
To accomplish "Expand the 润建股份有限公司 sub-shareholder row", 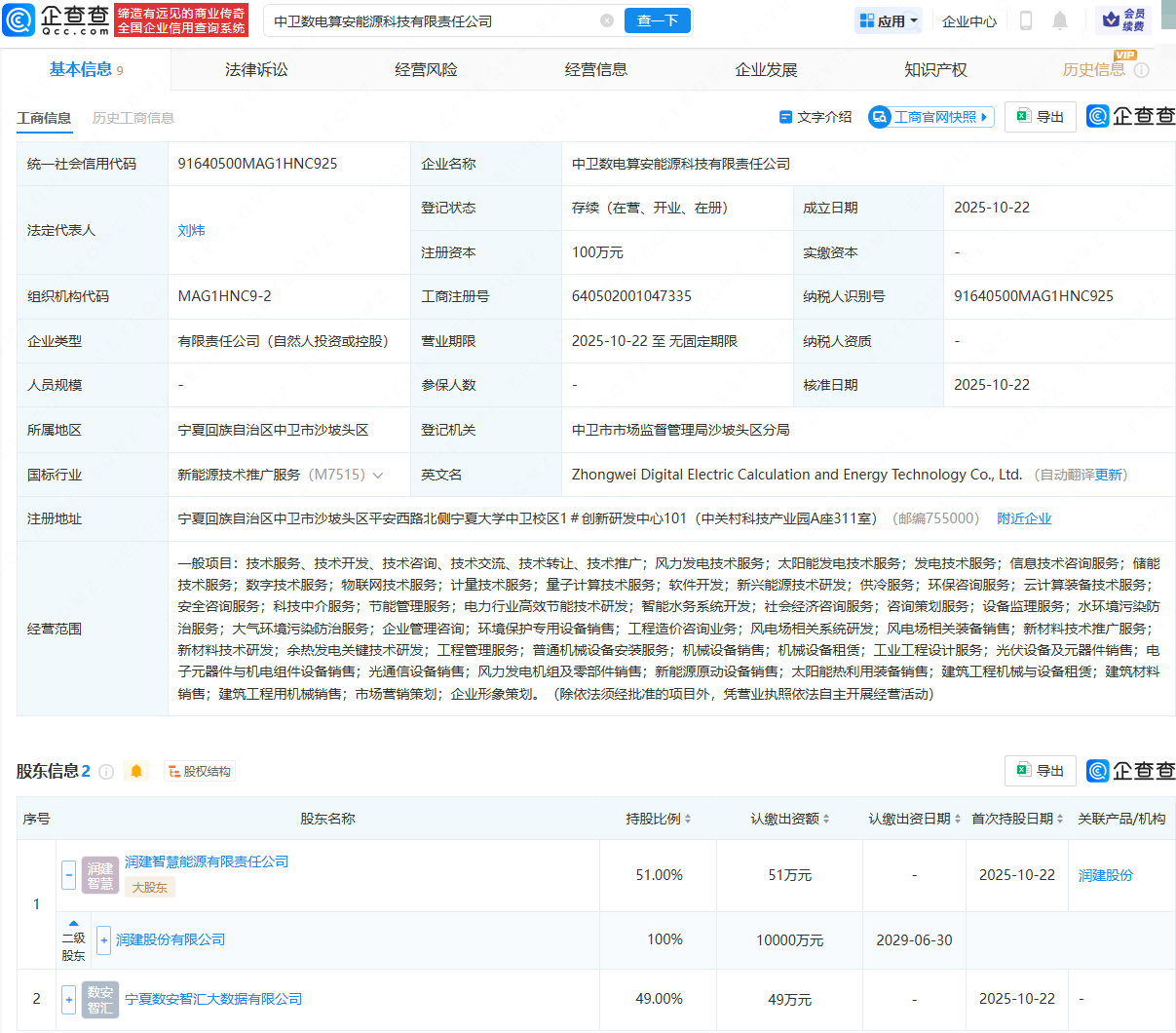I will click(104, 940).
